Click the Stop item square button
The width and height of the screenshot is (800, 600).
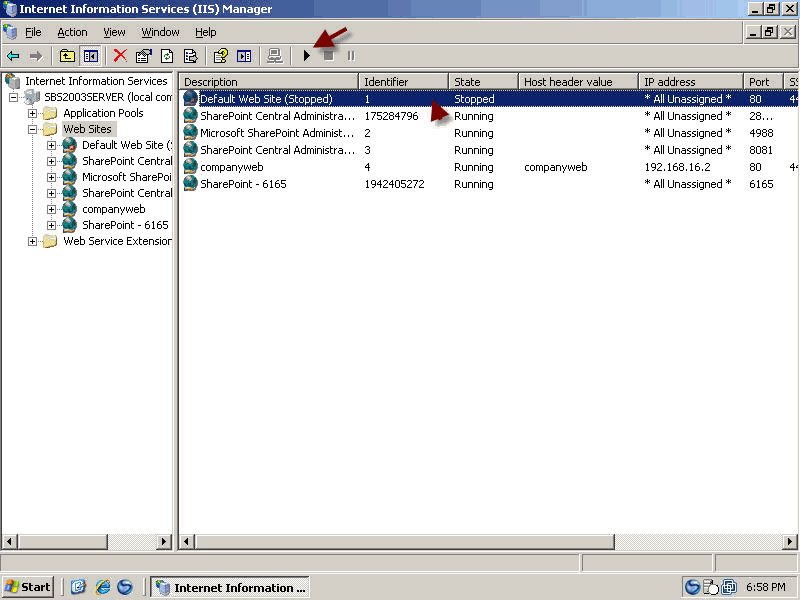pos(329,56)
